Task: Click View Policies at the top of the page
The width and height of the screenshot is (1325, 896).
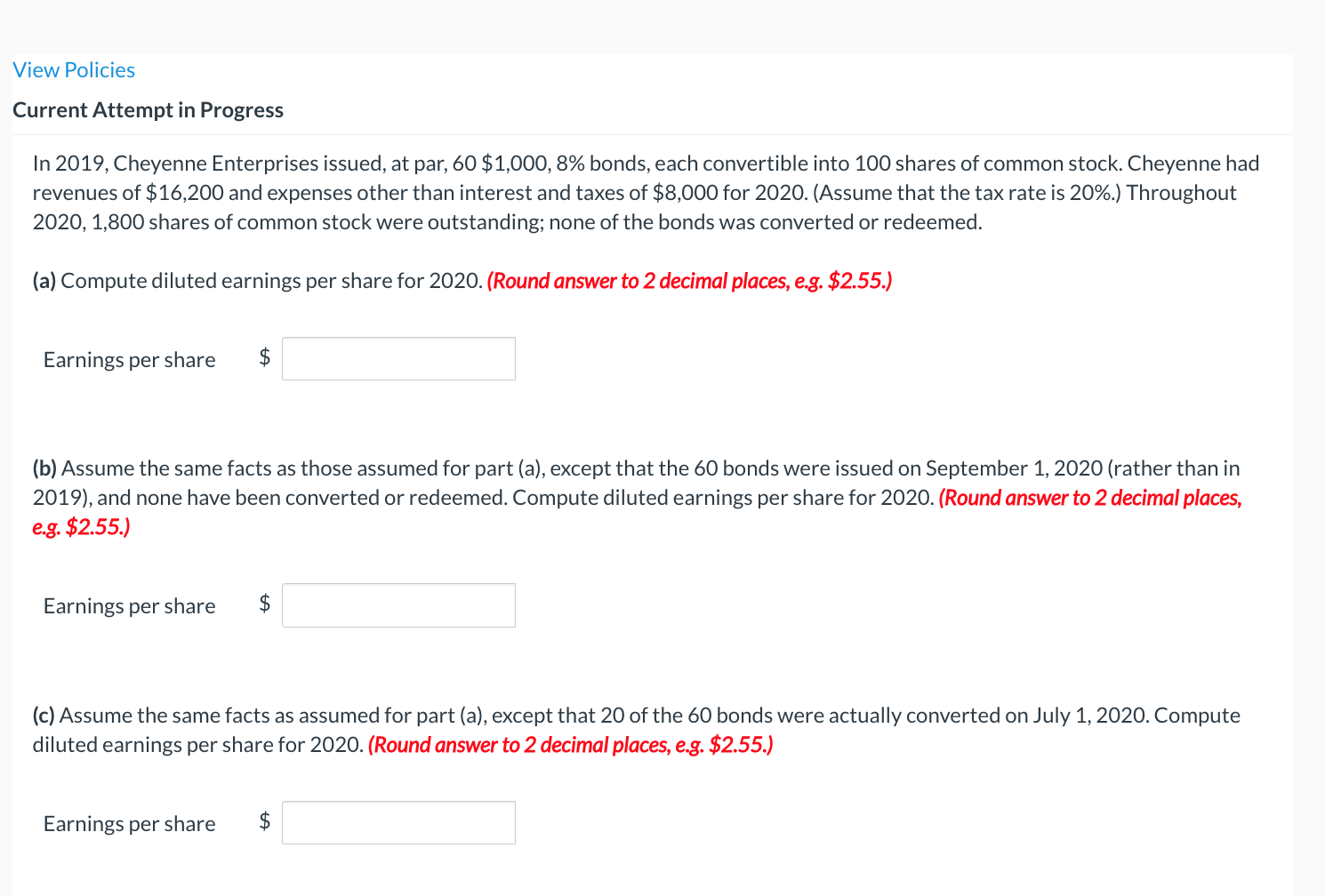Action: tap(74, 69)
